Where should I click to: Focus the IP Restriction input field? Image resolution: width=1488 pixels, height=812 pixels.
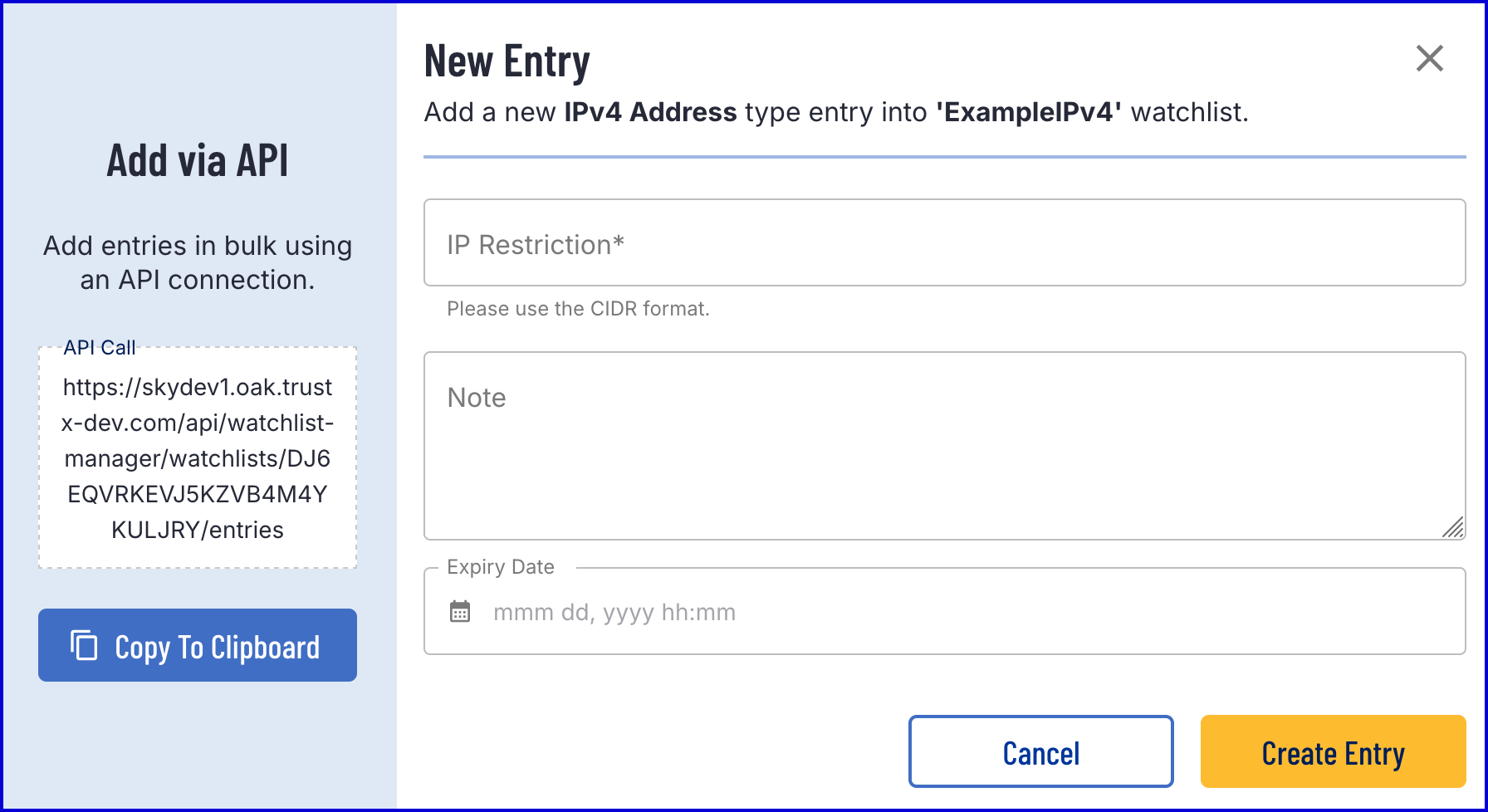944,243
